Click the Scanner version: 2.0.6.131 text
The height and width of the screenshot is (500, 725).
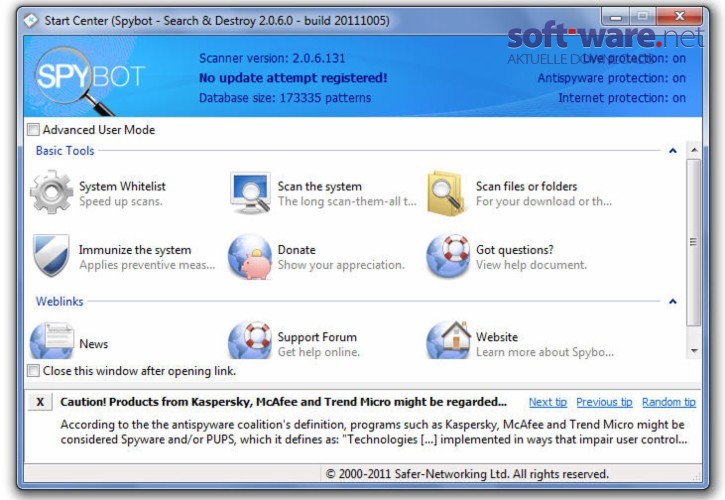click(x=272, y=58)
